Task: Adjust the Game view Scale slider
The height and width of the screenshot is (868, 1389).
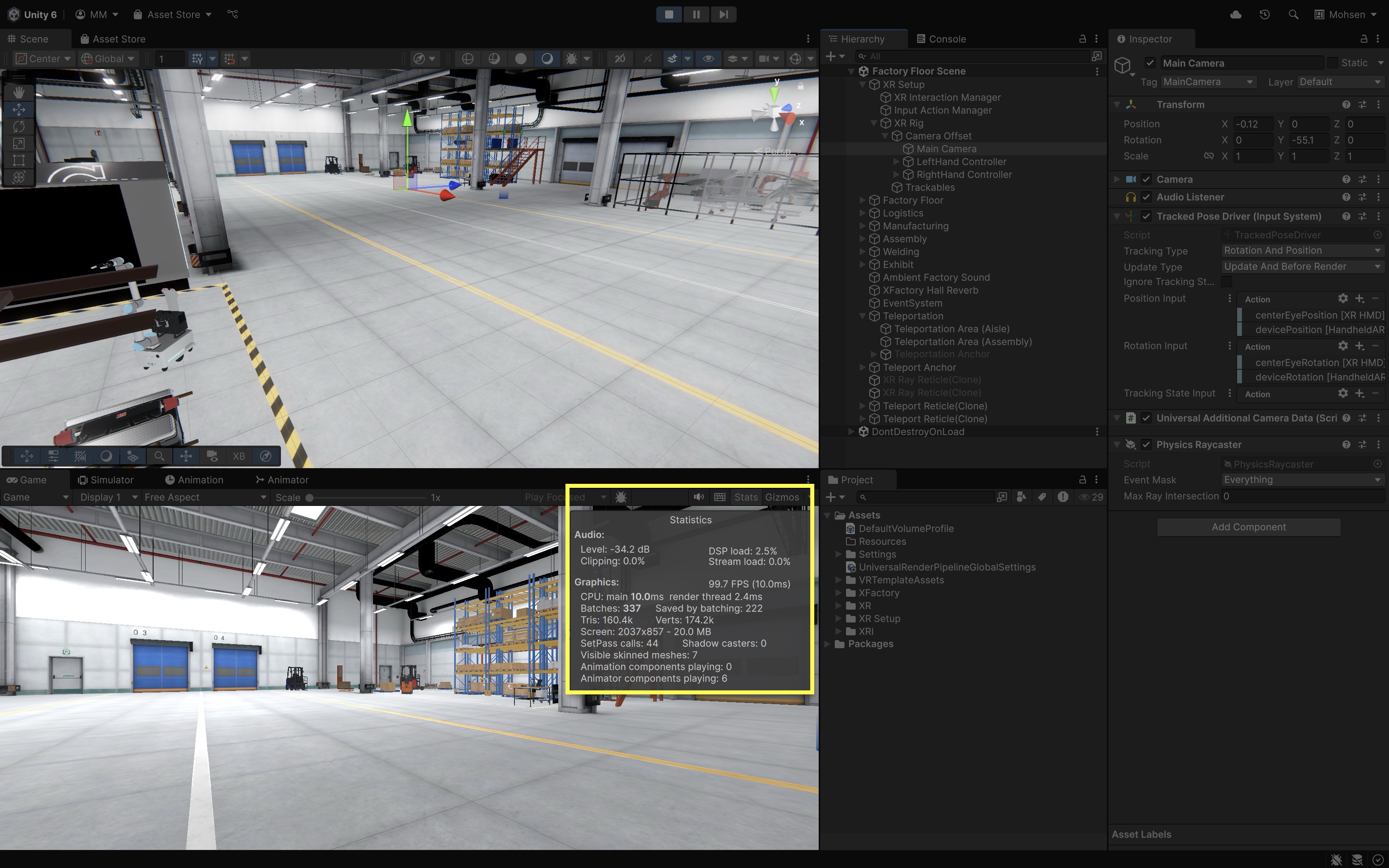Action: 310,498
